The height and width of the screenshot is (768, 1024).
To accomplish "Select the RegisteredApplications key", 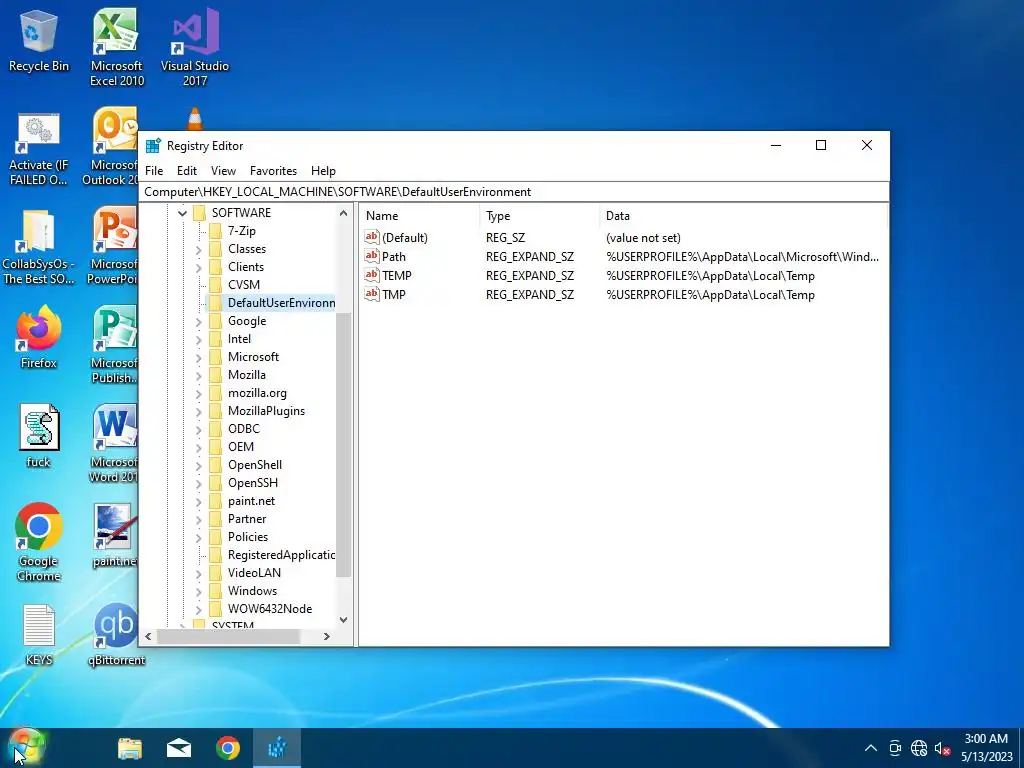I will [281, 555].
